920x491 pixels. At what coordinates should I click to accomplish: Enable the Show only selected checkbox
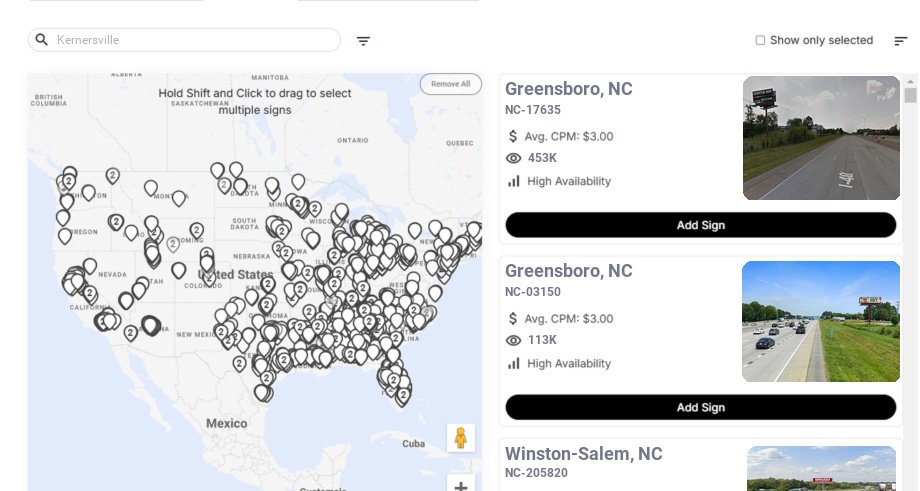[760, 41]
